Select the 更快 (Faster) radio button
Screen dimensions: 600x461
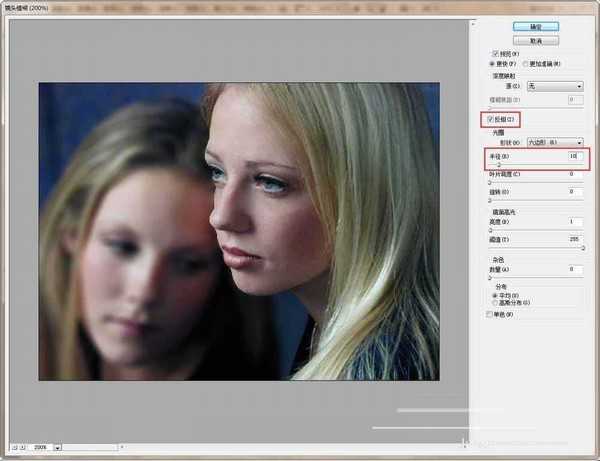point(492,64)
